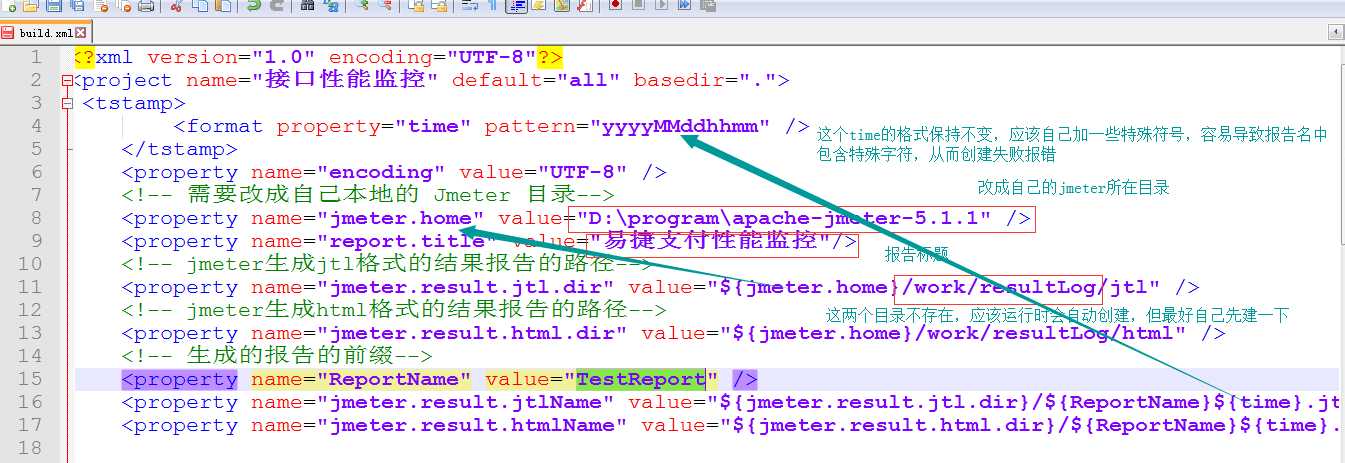1345x463 pixels.
Task: Click the Run macro multiple times icon
Action: pyautogui.click(x=684, y=6)
